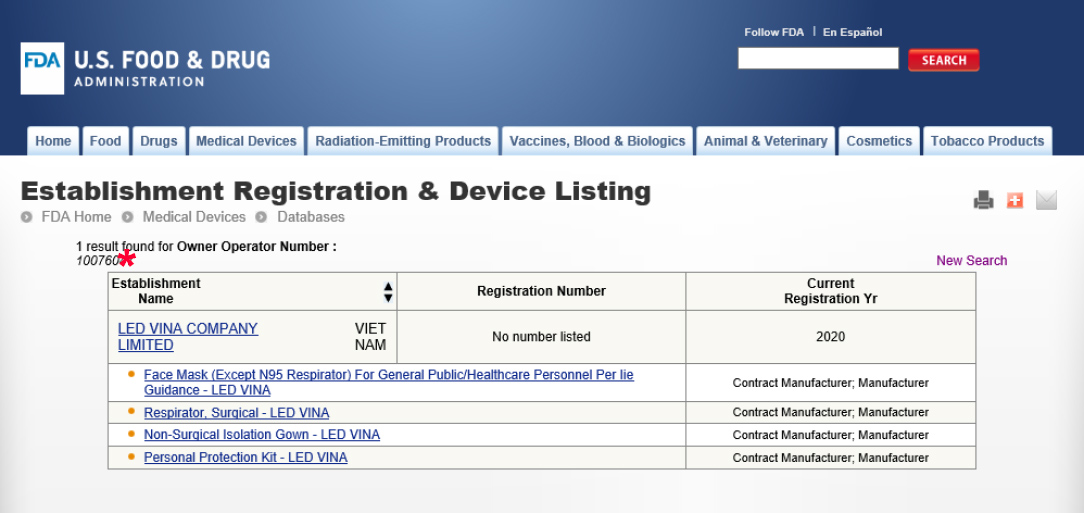Click the red SEARCH button
The image size is (1084, 513).
(x=944, y=59)
